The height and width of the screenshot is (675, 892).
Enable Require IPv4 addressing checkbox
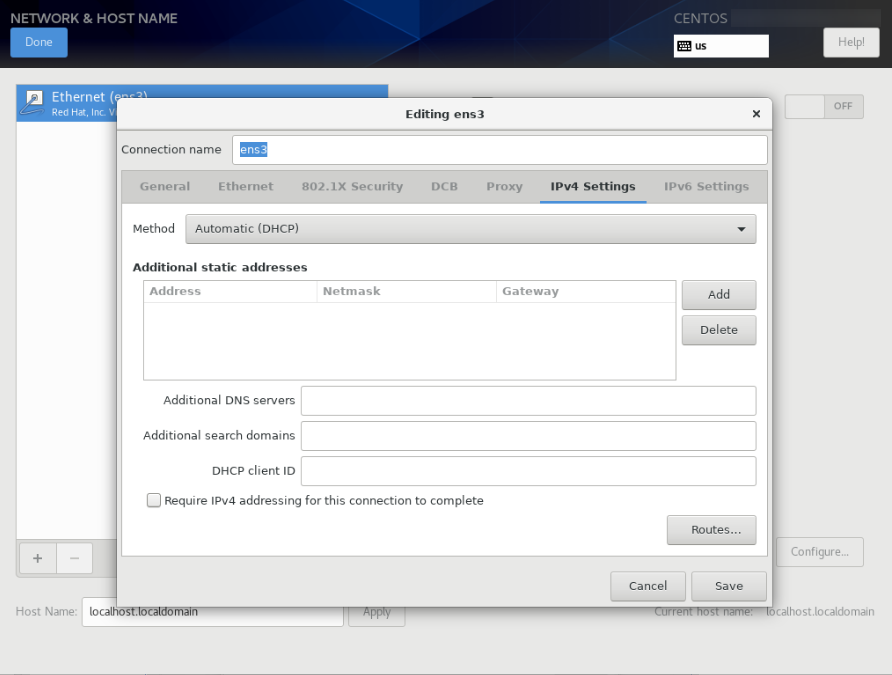[x=154, y=500]
